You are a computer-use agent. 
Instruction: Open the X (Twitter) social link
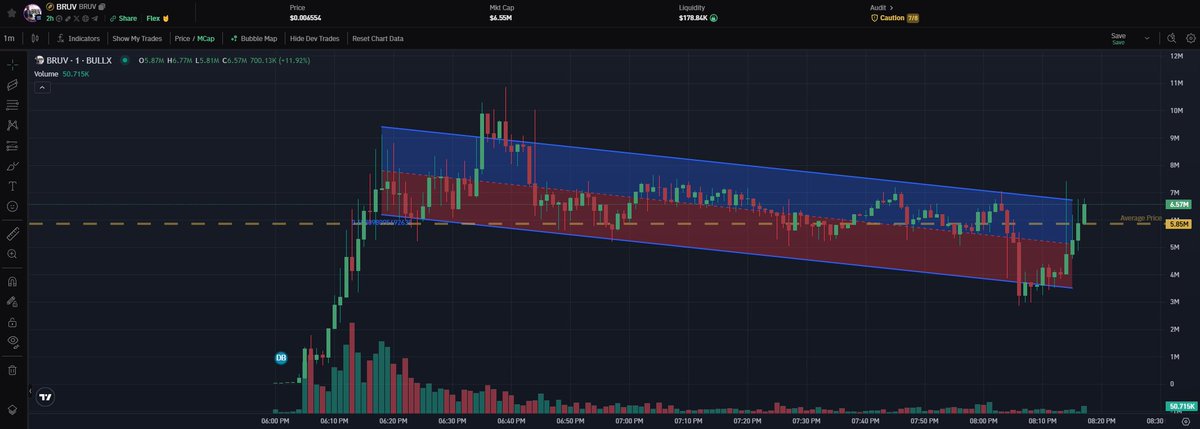76,18
